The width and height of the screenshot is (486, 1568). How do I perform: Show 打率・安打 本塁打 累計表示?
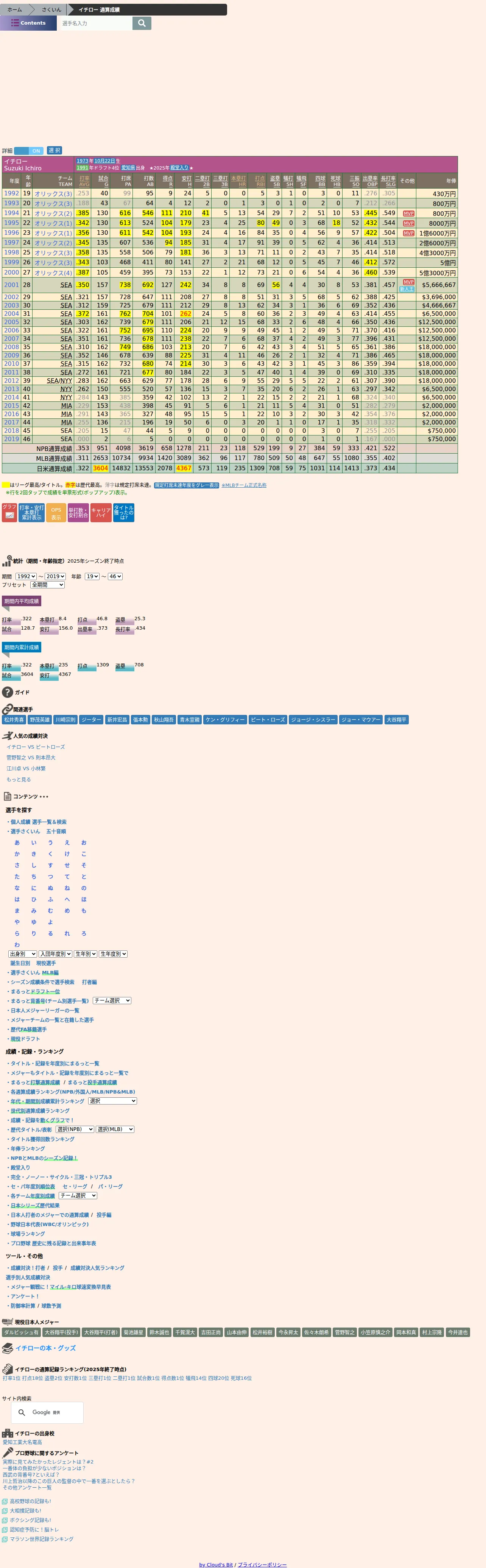pos(31,512)
